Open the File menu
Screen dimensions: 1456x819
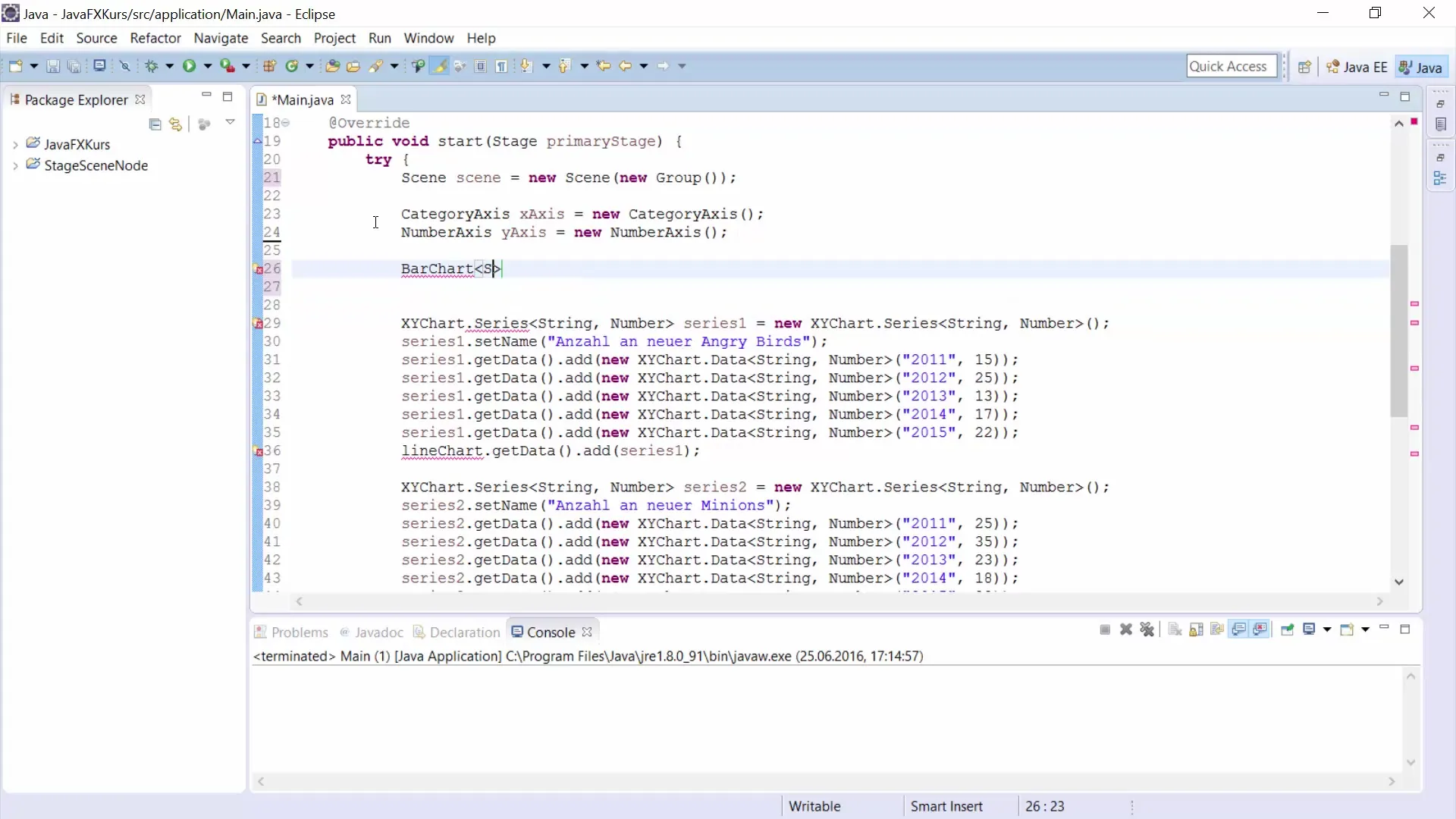[x=17, y=38]
